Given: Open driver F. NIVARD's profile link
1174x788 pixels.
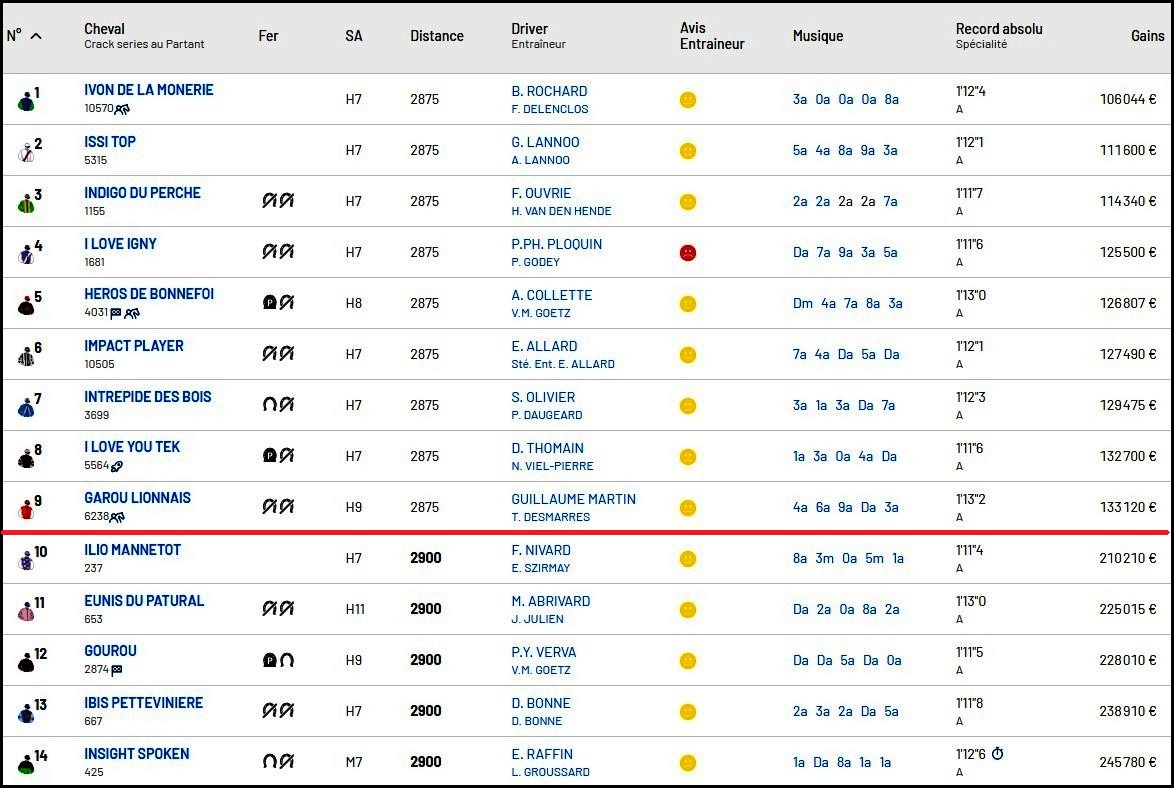Looking at the screenshot, I should pos(540,550).
